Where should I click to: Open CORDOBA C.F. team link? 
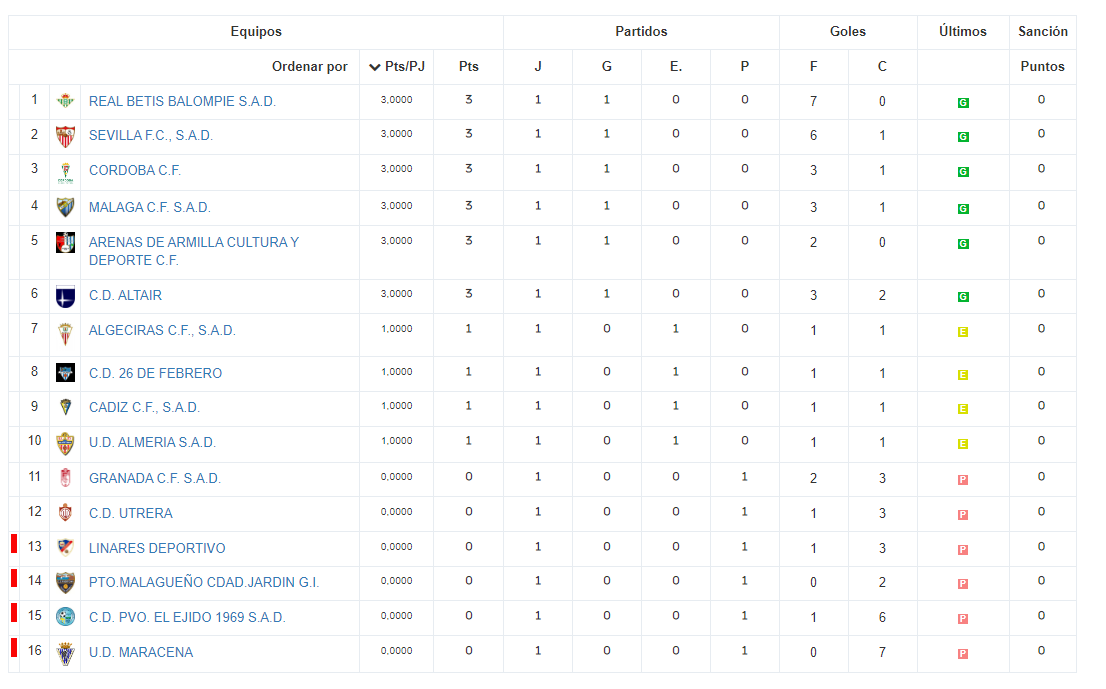click(x=135, y=171)
